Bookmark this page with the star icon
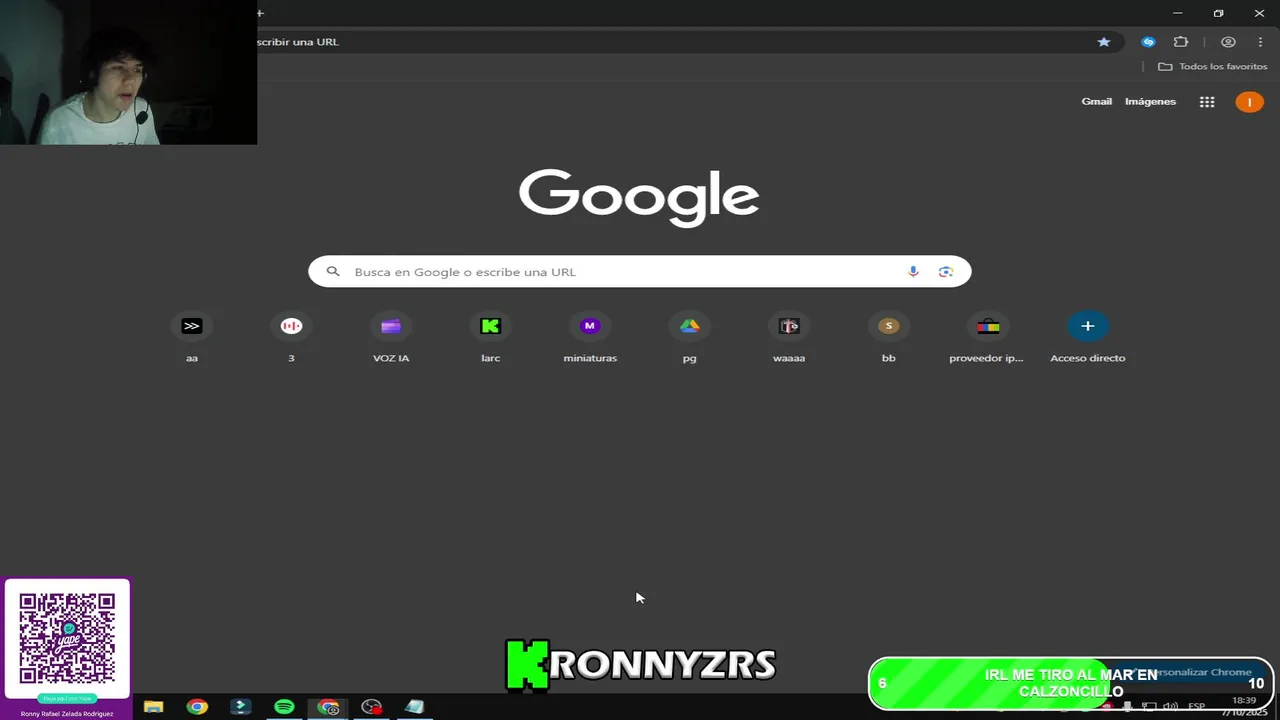The width and height of the screenshot is (1280, 720). 1104,42
